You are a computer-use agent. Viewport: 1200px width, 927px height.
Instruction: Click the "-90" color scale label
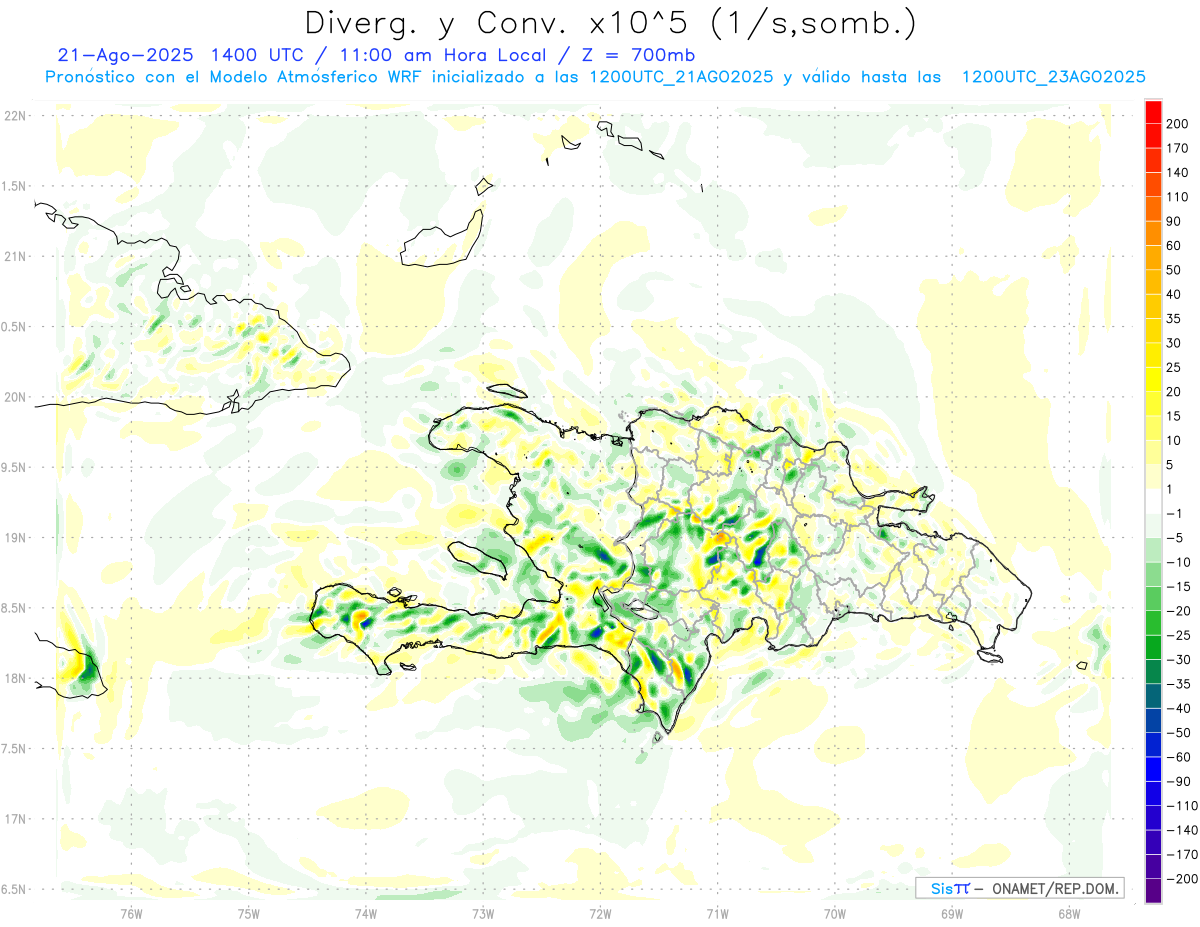[1181, 782]
